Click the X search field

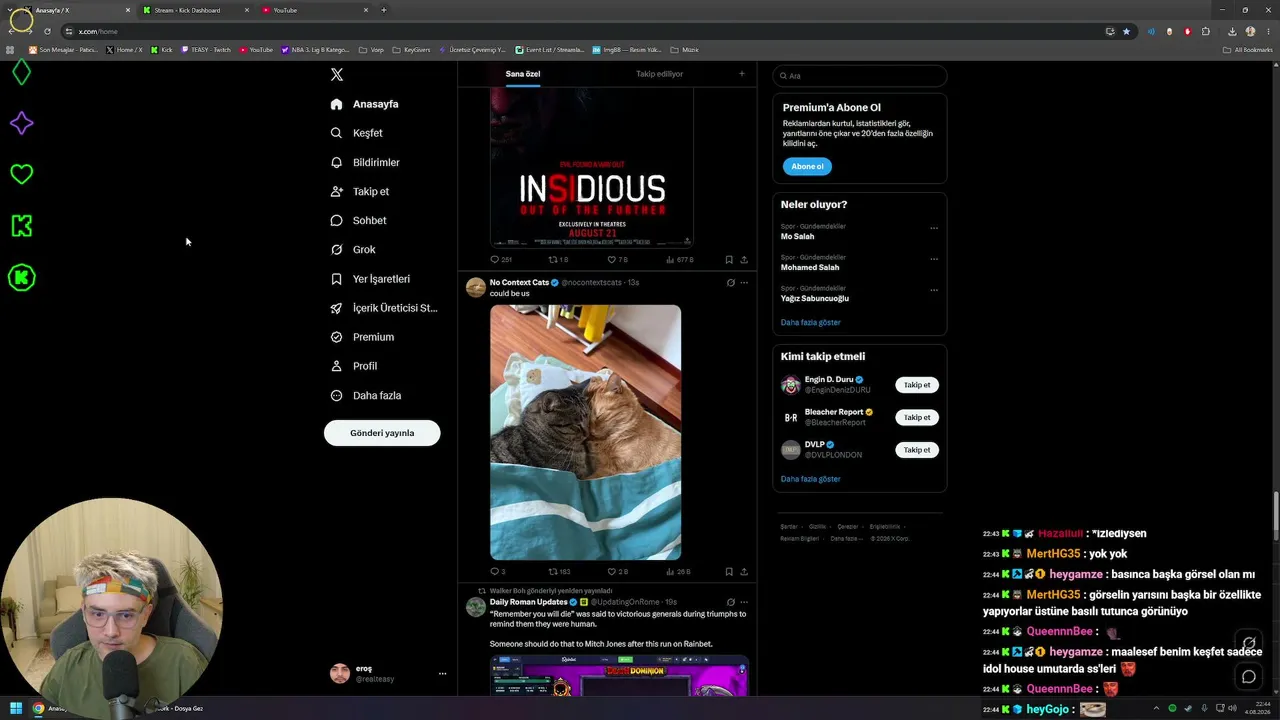click(859, 76)
